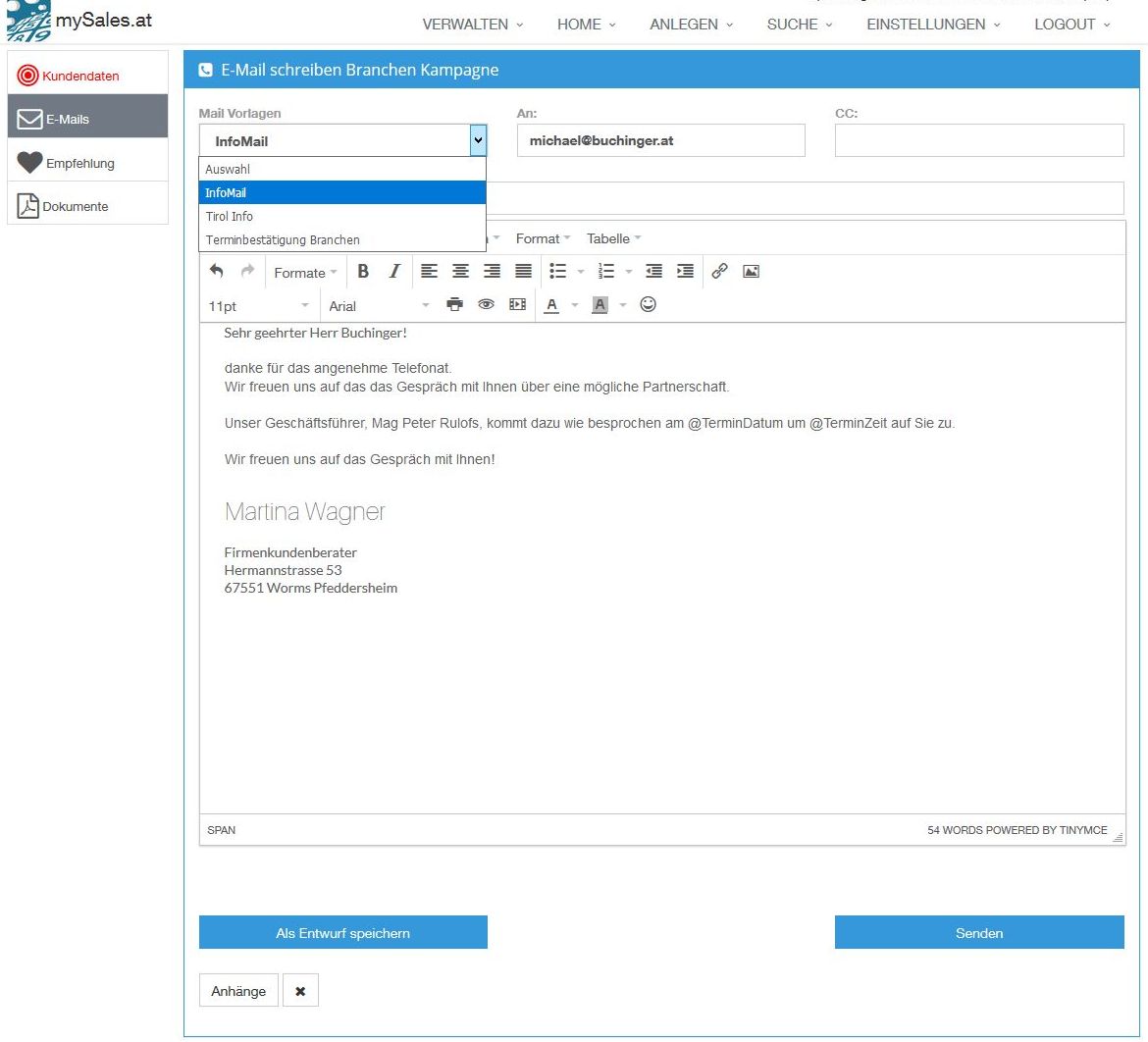Open the emoticons smiley picker
Screen dimensions: 1148x1042
tap(648, 305)
